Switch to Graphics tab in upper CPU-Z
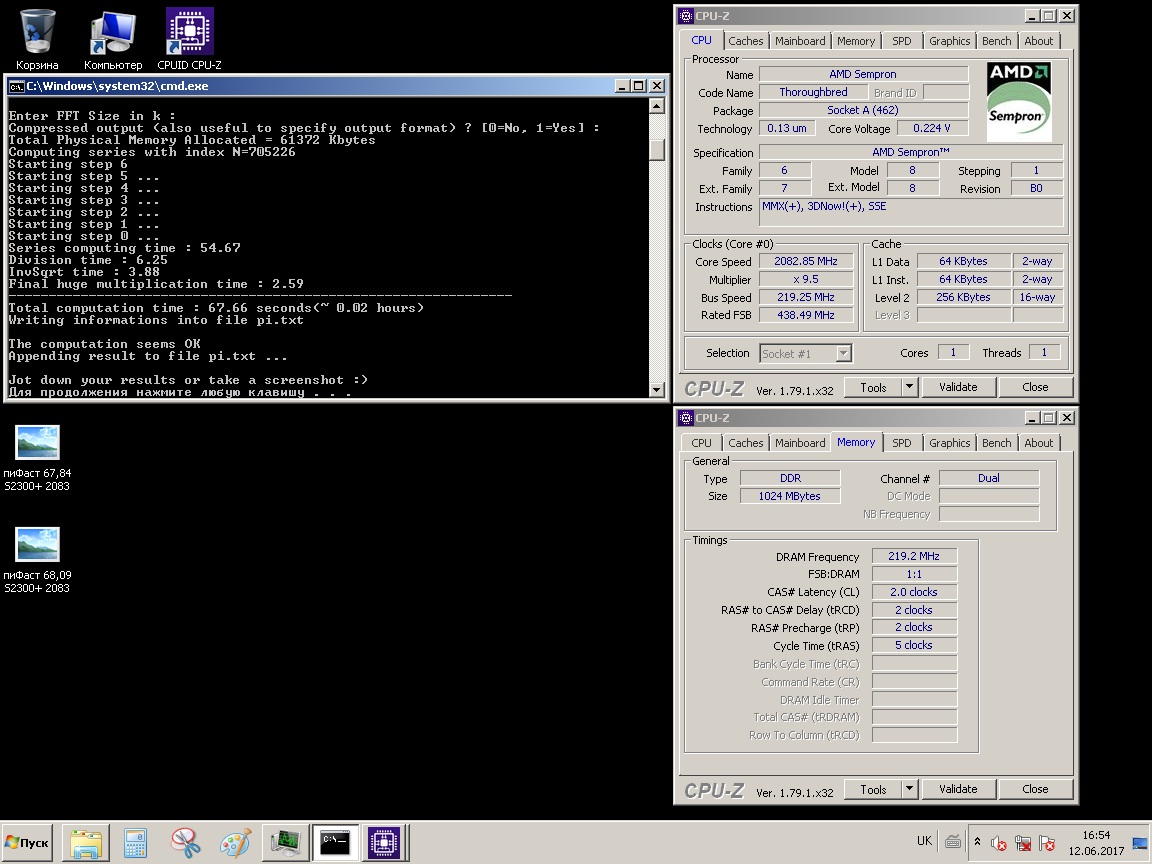The height and width of the screenshot is (864, 1152). [x=949, y=41]
